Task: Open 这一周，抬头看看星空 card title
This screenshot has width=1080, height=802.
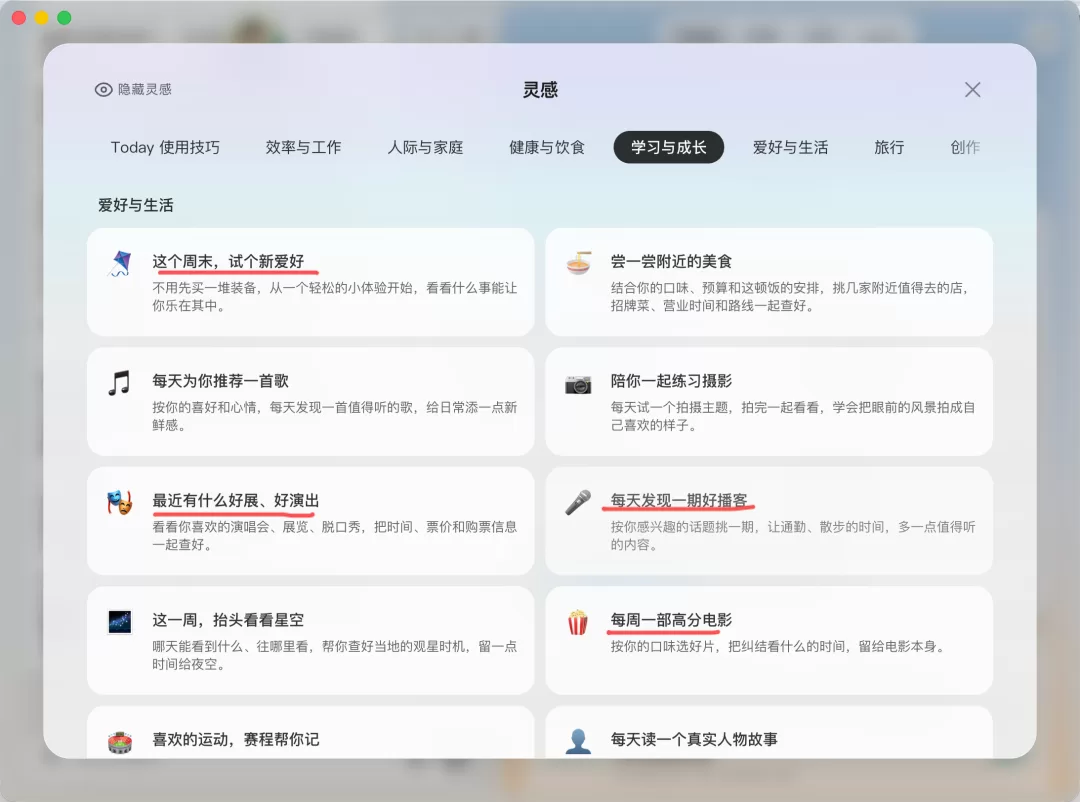Action: (228, 620)
